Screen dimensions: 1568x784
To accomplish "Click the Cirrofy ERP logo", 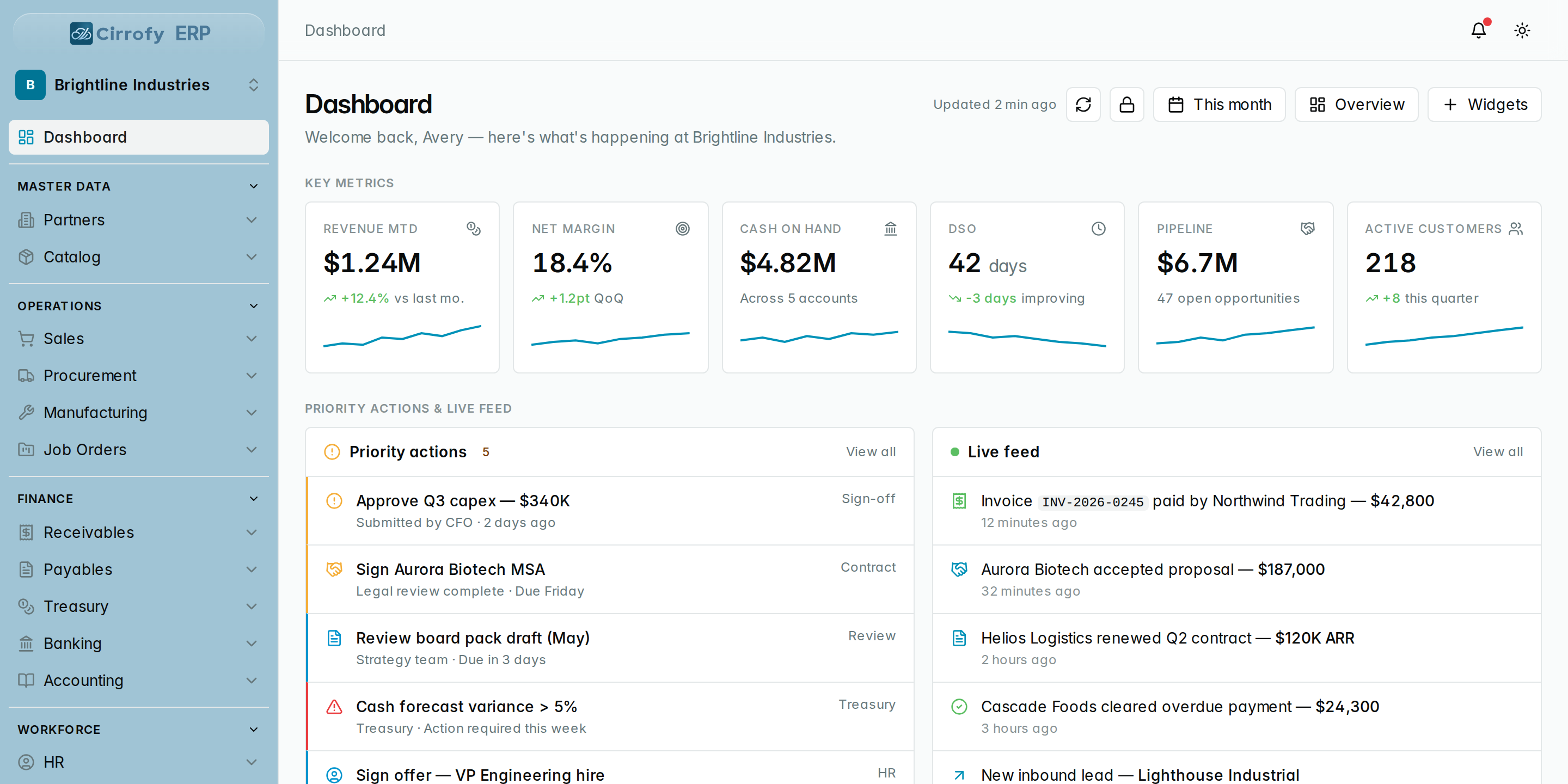I will [x=139, y=33].
